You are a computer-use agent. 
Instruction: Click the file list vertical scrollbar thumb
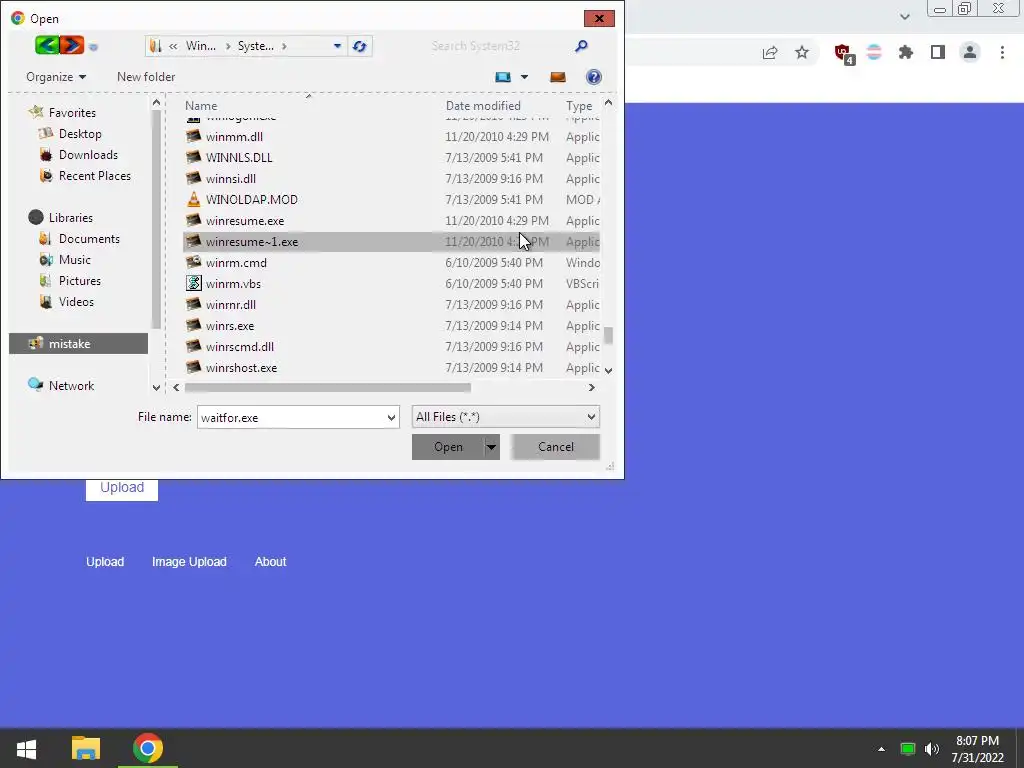(x=608, y=335)
